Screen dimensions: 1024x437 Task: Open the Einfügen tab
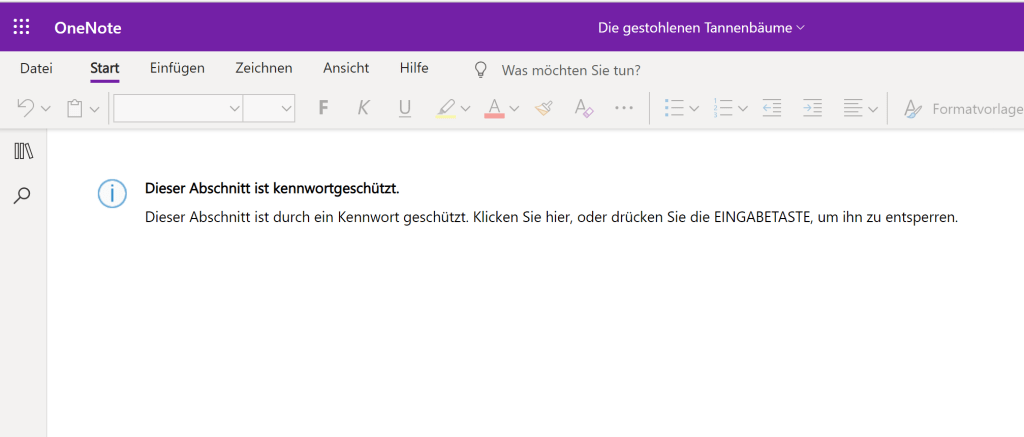[x=177, y=68]
